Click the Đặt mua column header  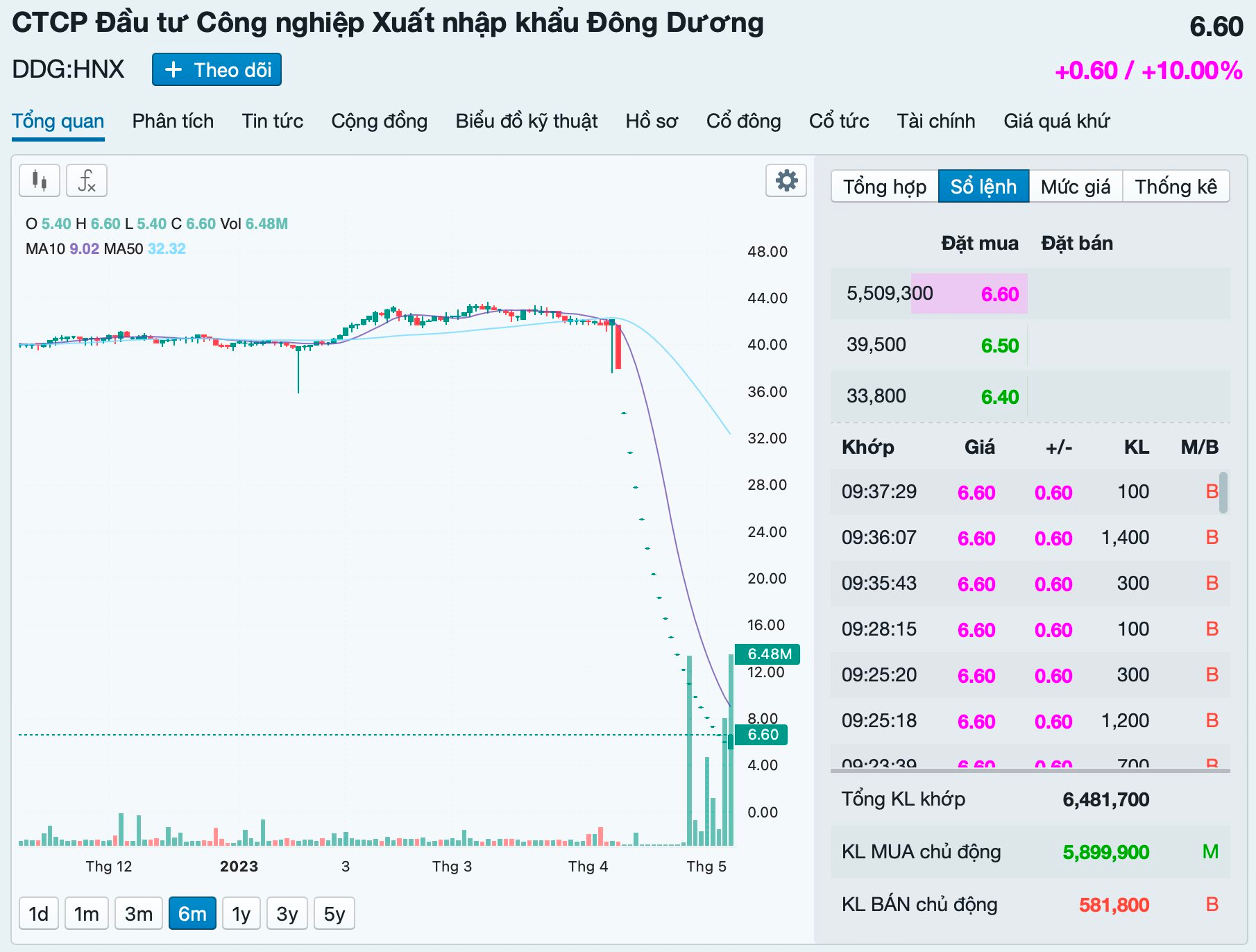pyautogui.click(x=980, y=244)
